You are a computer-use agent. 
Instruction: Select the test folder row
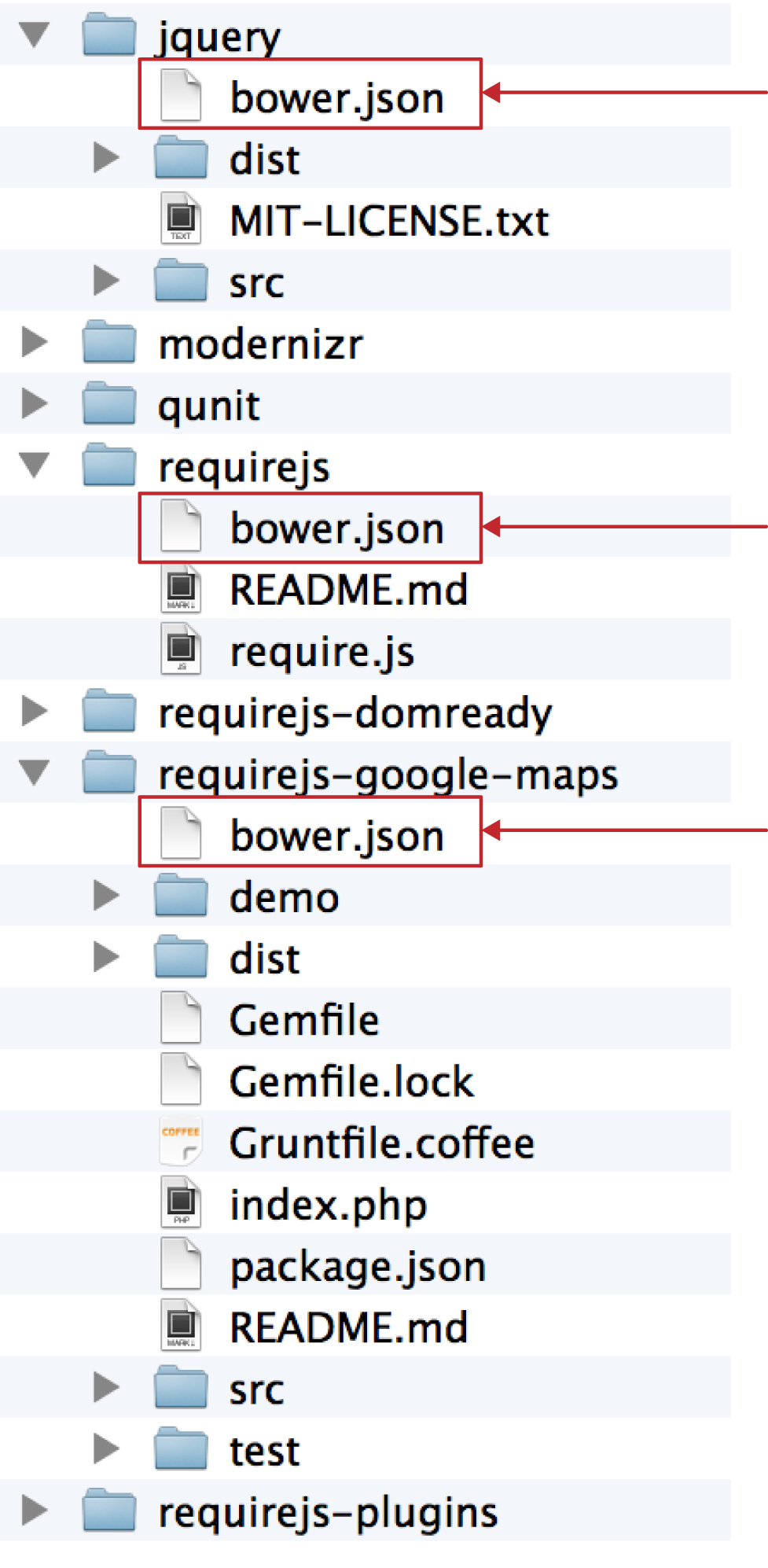[264, 1451]
